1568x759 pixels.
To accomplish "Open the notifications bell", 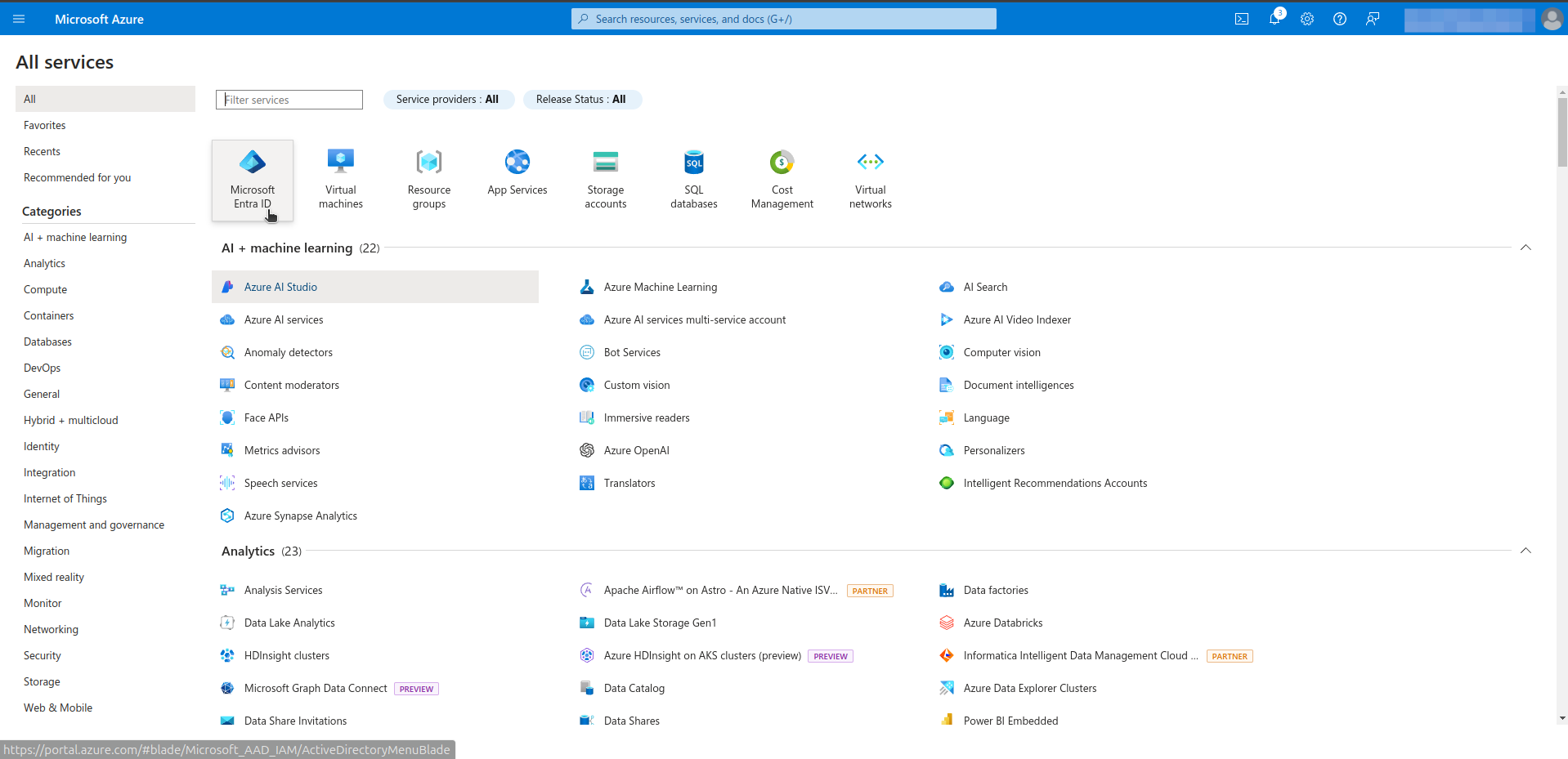I will [1275, 19].
